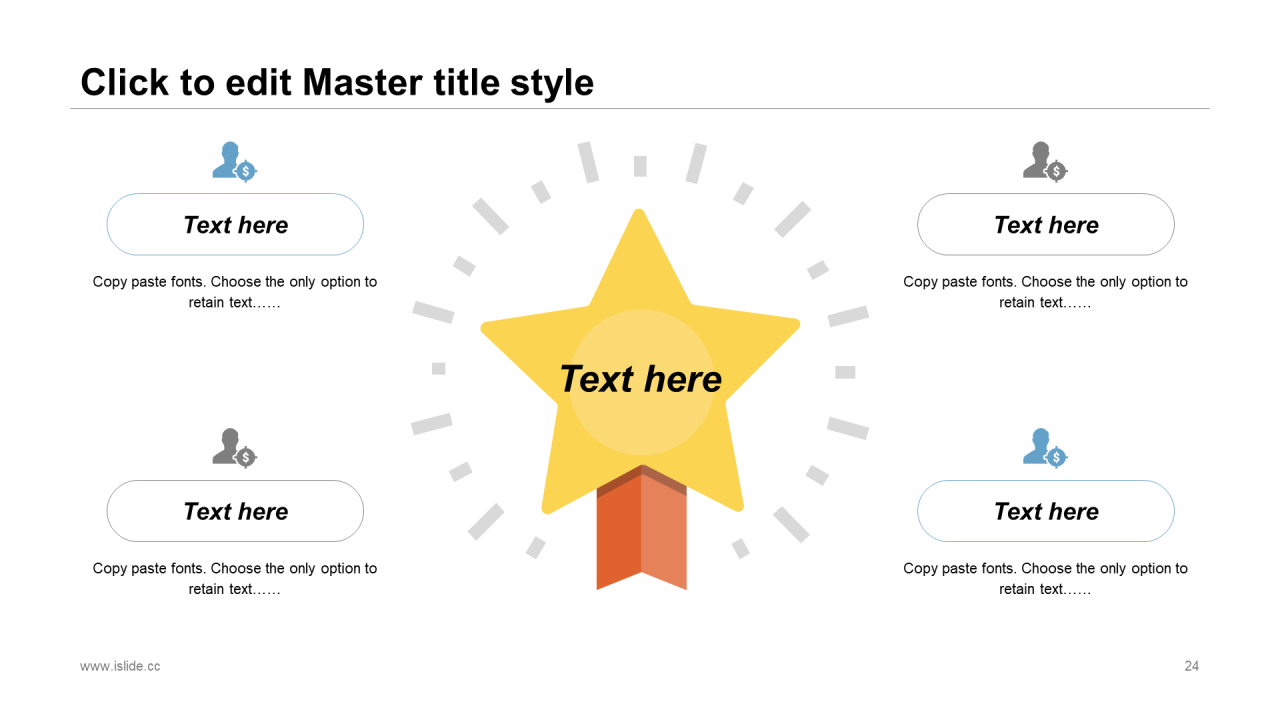Click the 'Click to edit Master title style' heading

coord(337,82)
